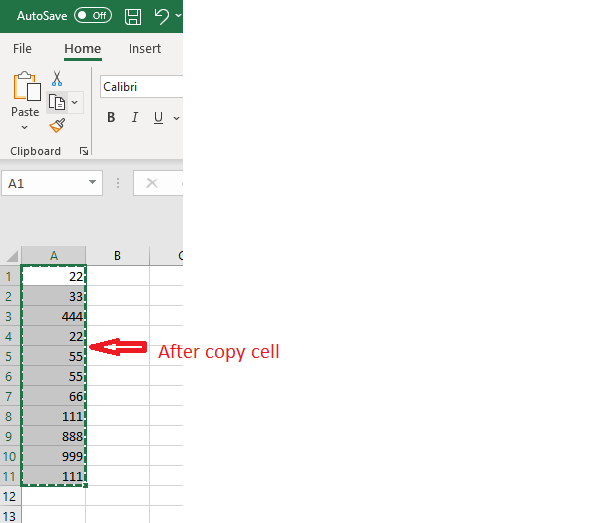Viewport: 601px width, 523px height.
Task: Click cell A6 containing 55
Action: (x=54, y=376)
